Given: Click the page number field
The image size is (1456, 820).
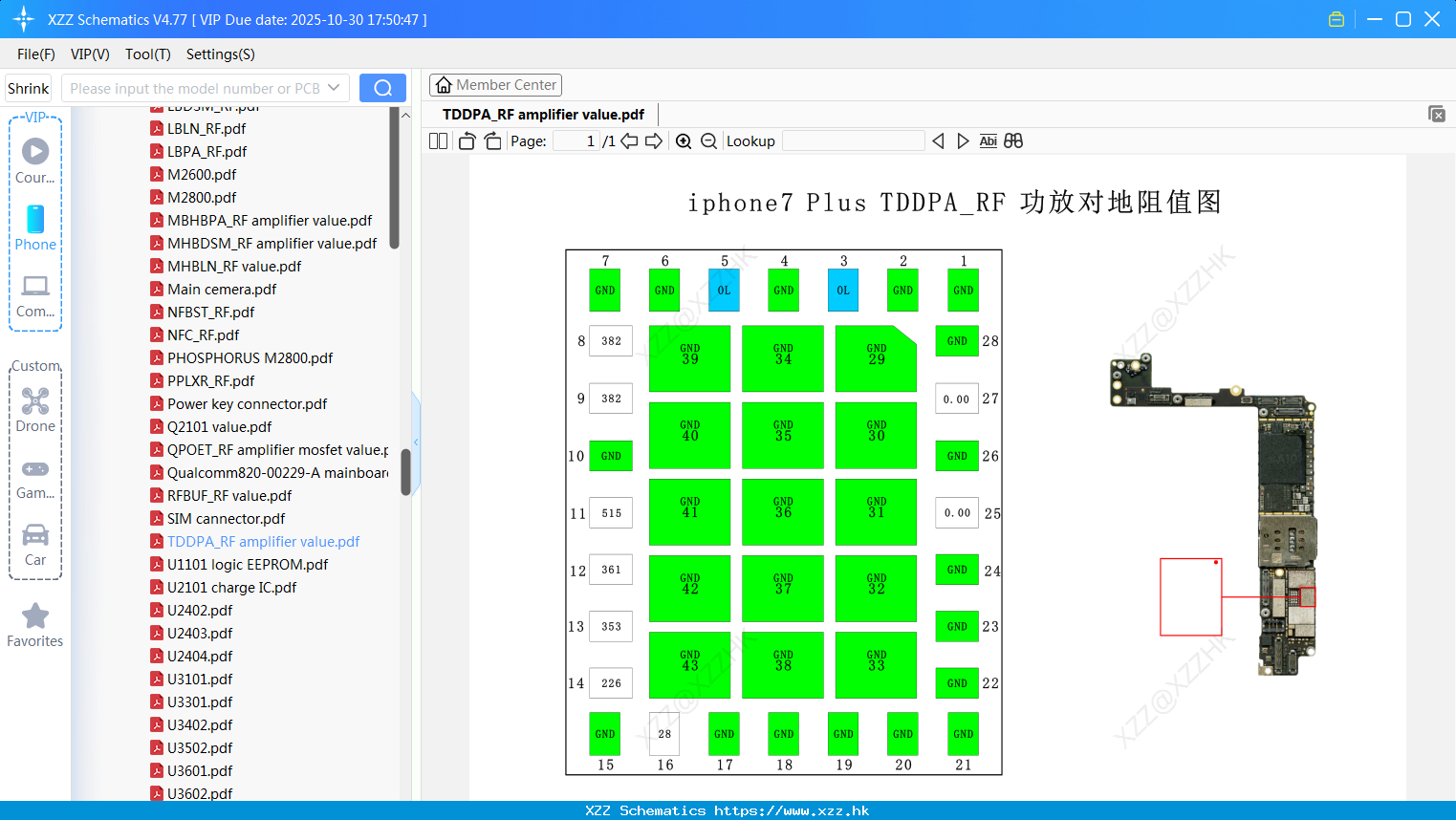Looking at the screenshot, I should 576,141.
